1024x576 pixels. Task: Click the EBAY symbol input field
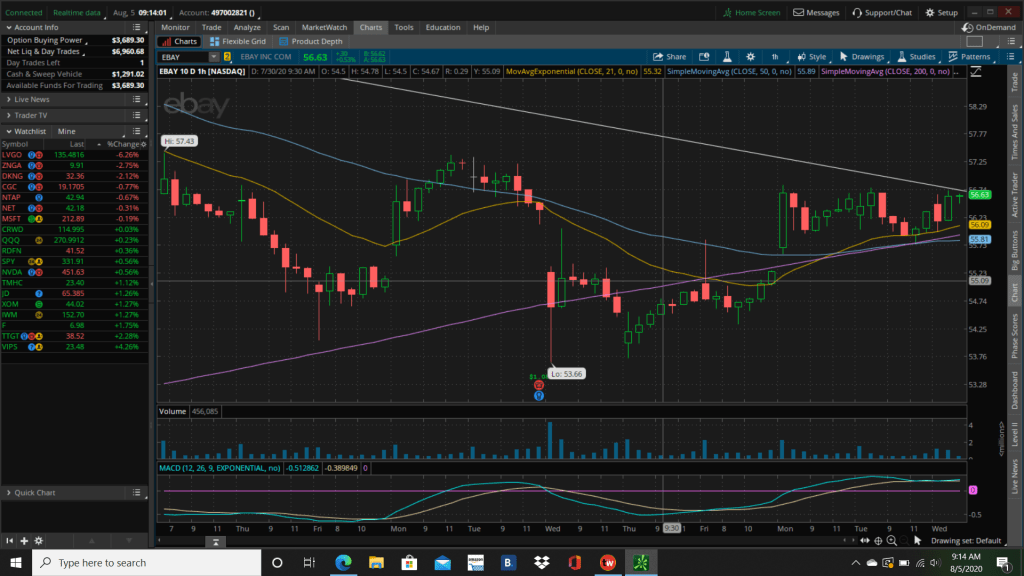tap(189, 58)
